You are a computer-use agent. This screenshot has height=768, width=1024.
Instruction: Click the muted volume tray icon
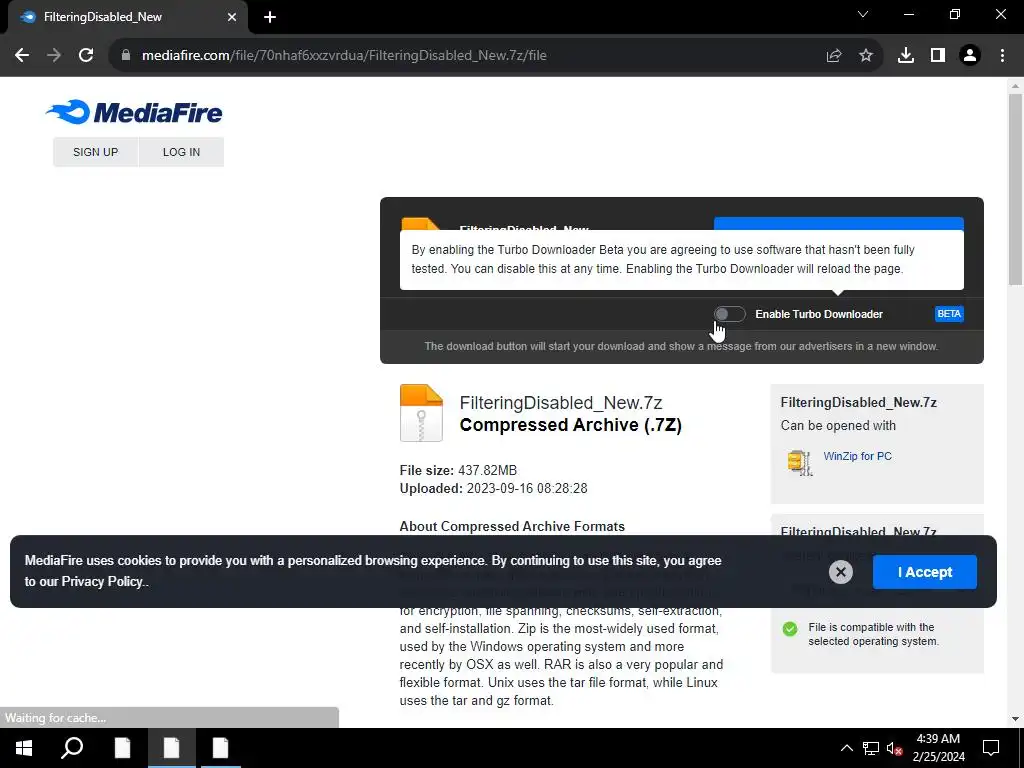click(x=894, y=748)
